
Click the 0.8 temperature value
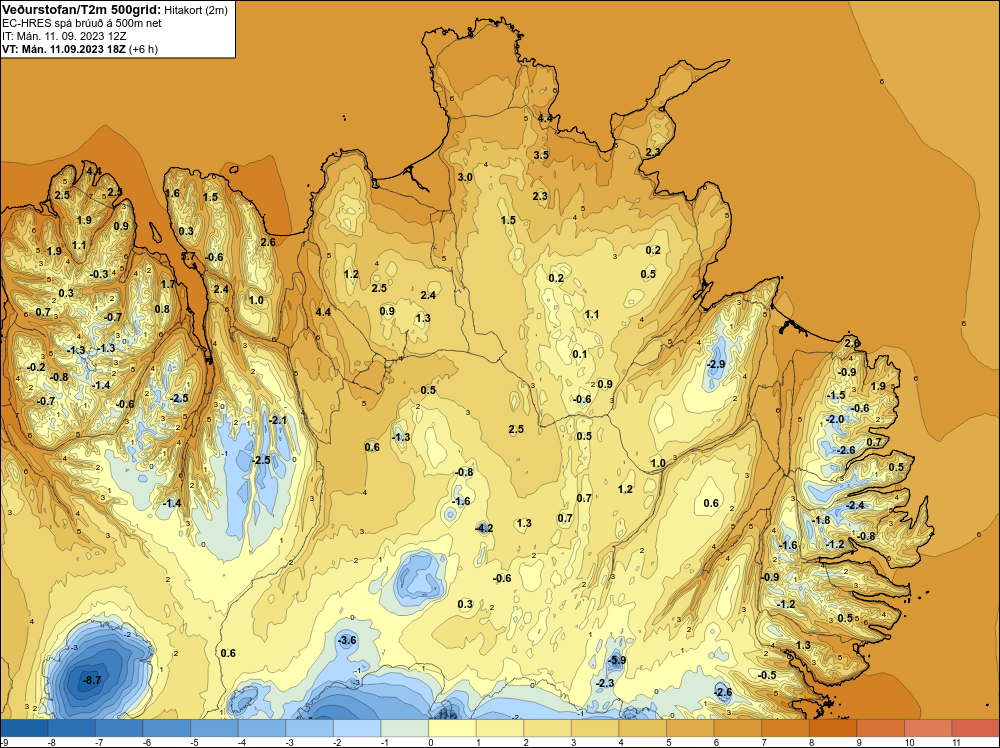tap(162, 309)
